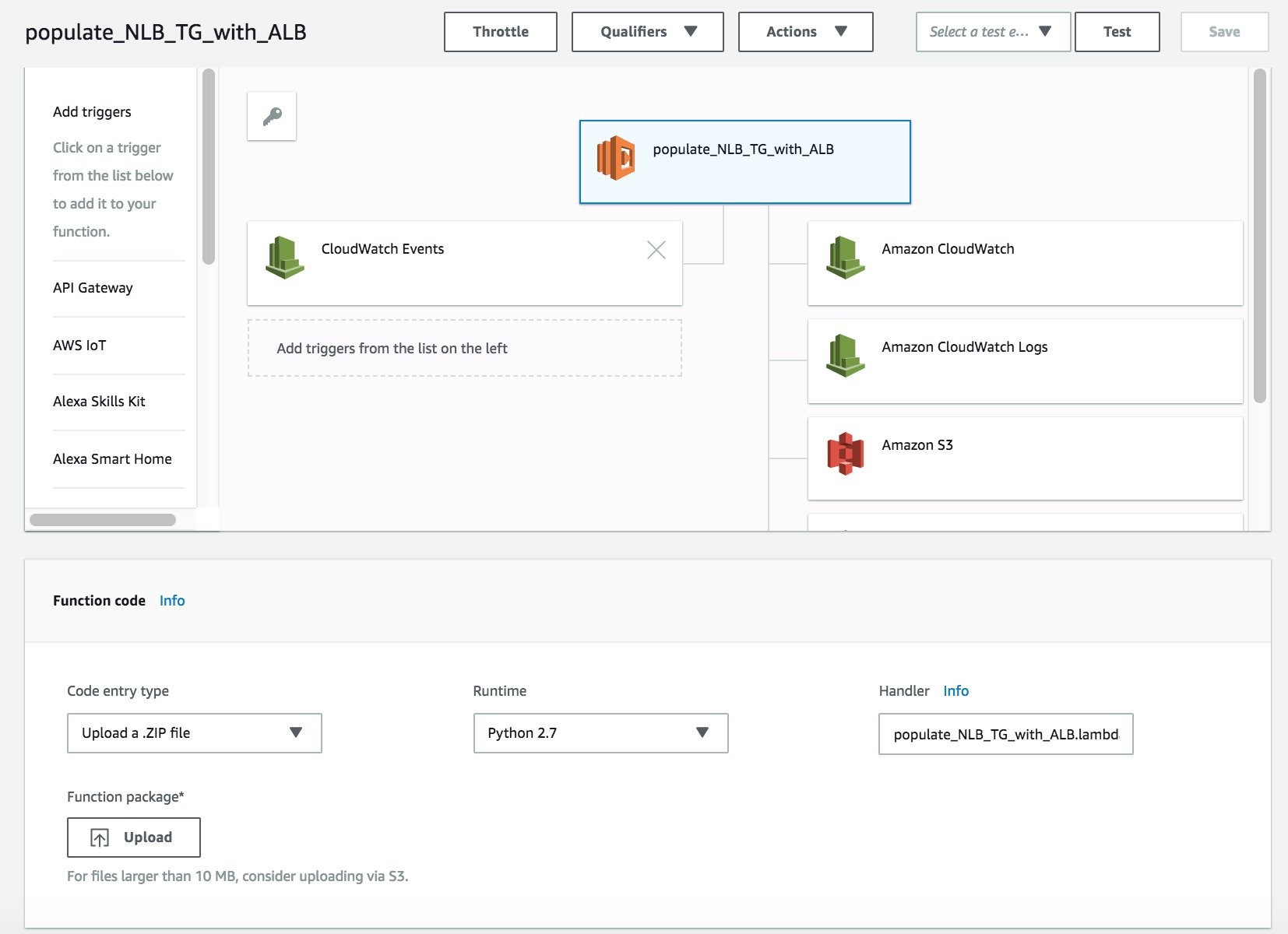Click the Test button
The width and height of the screenshot is (1288, 934).
tap(1117, 32)
